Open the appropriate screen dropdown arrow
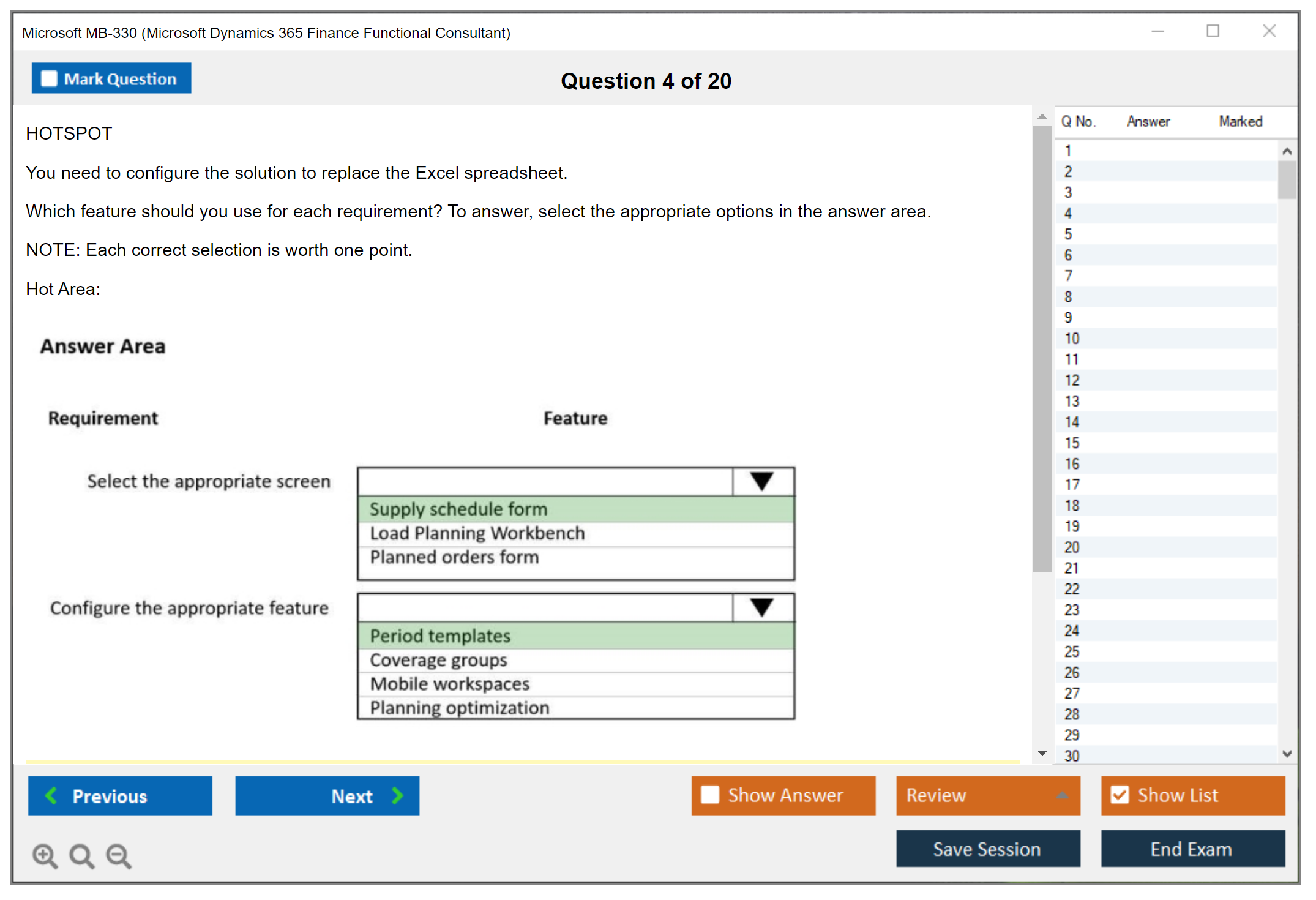This screenshot has height=900, width=1316. tap(762, 482)
